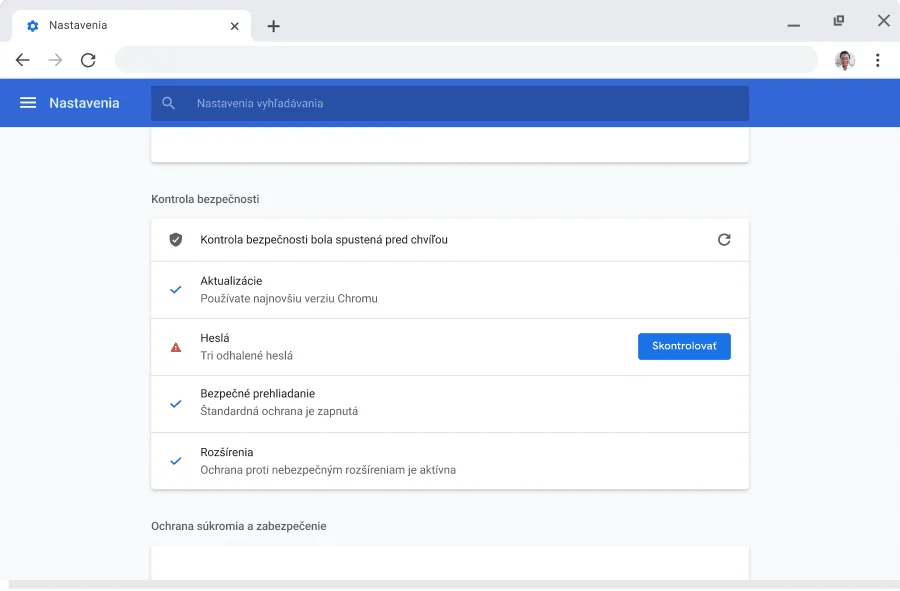Reload the current page

pos(88,60)
